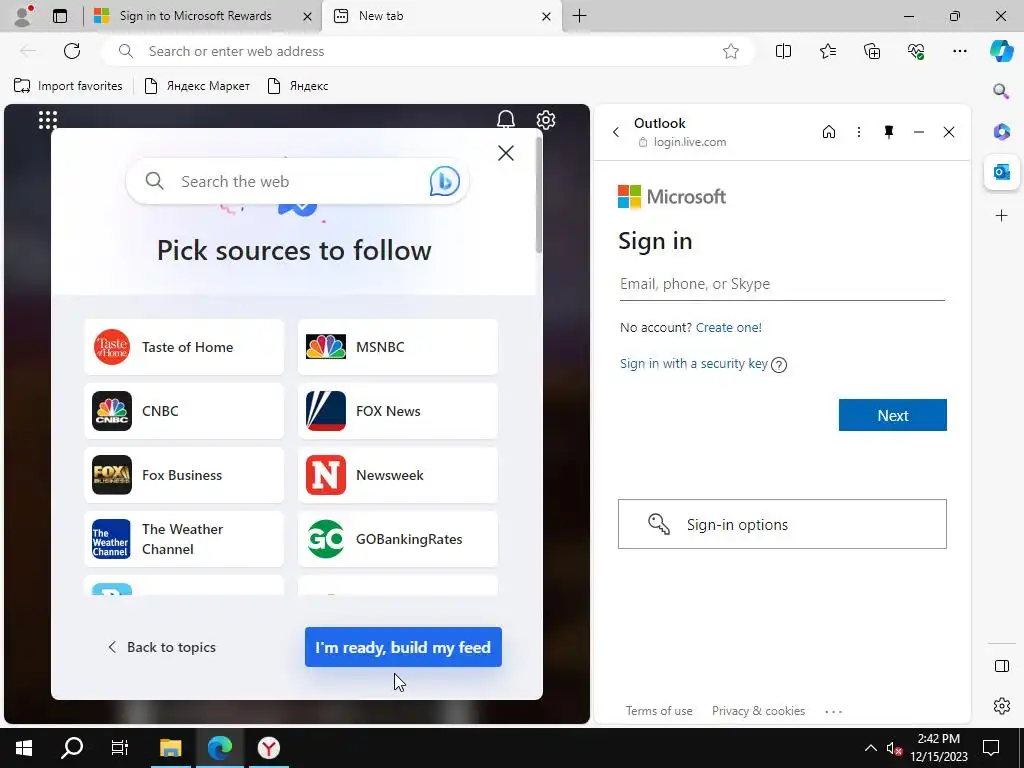Screen dimensions: 1024x768
Task: Go back in the Outlook pane
Action: point(616,132)
